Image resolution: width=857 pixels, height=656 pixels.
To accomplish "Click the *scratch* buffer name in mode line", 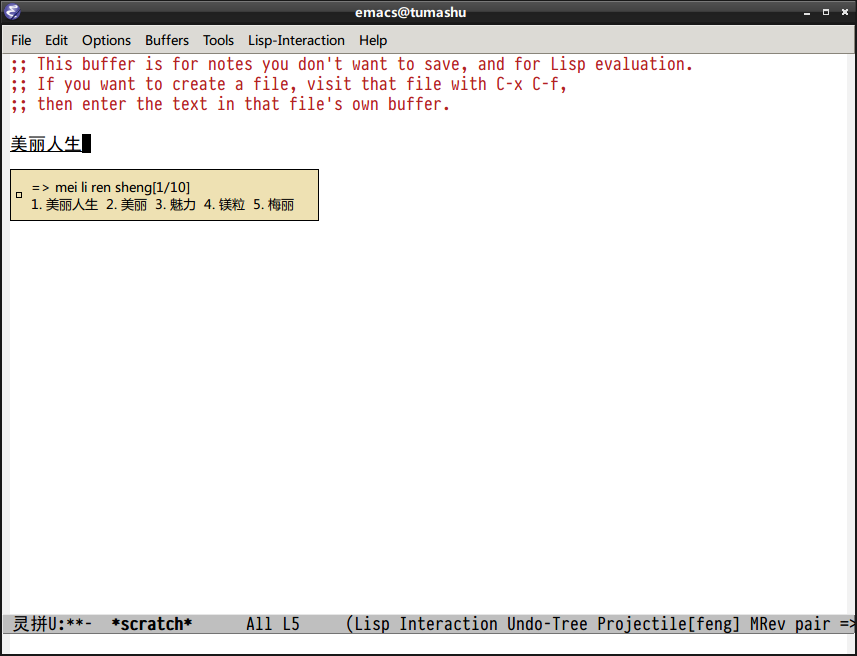I will click(x=151, y=624).
